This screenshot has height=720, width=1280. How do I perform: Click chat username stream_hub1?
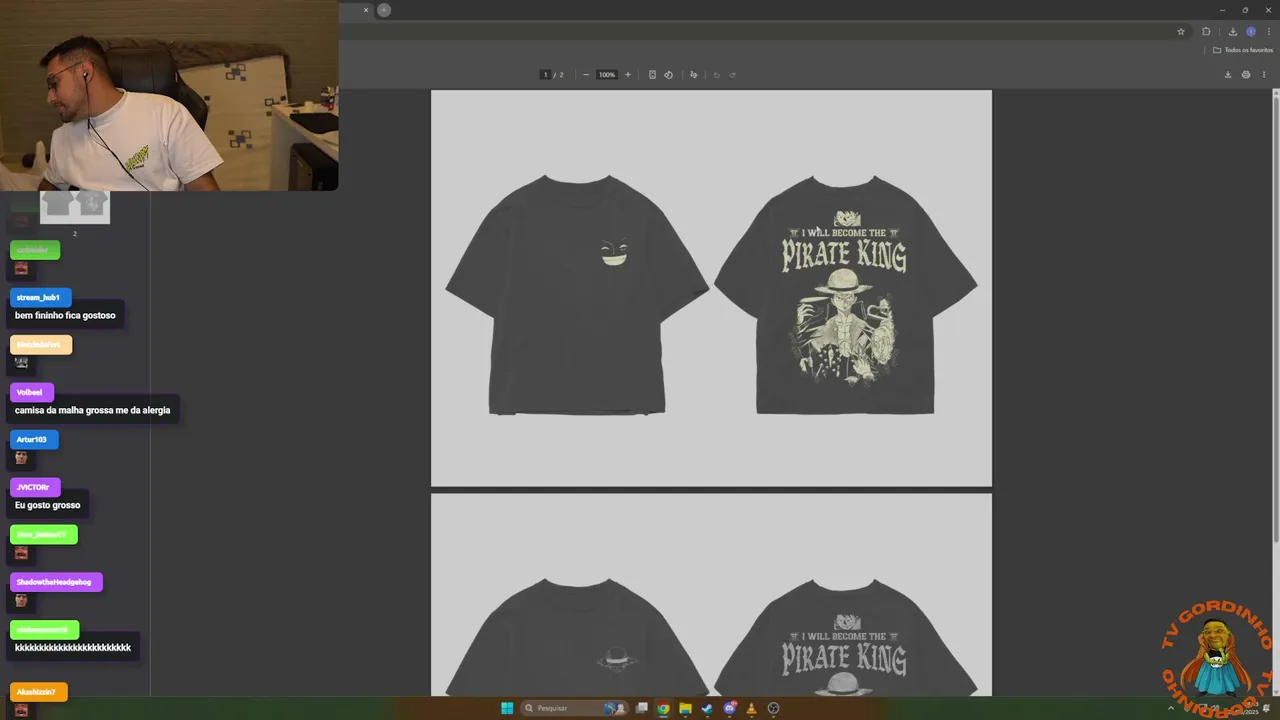pyautogui.click(x=38, y=297)
